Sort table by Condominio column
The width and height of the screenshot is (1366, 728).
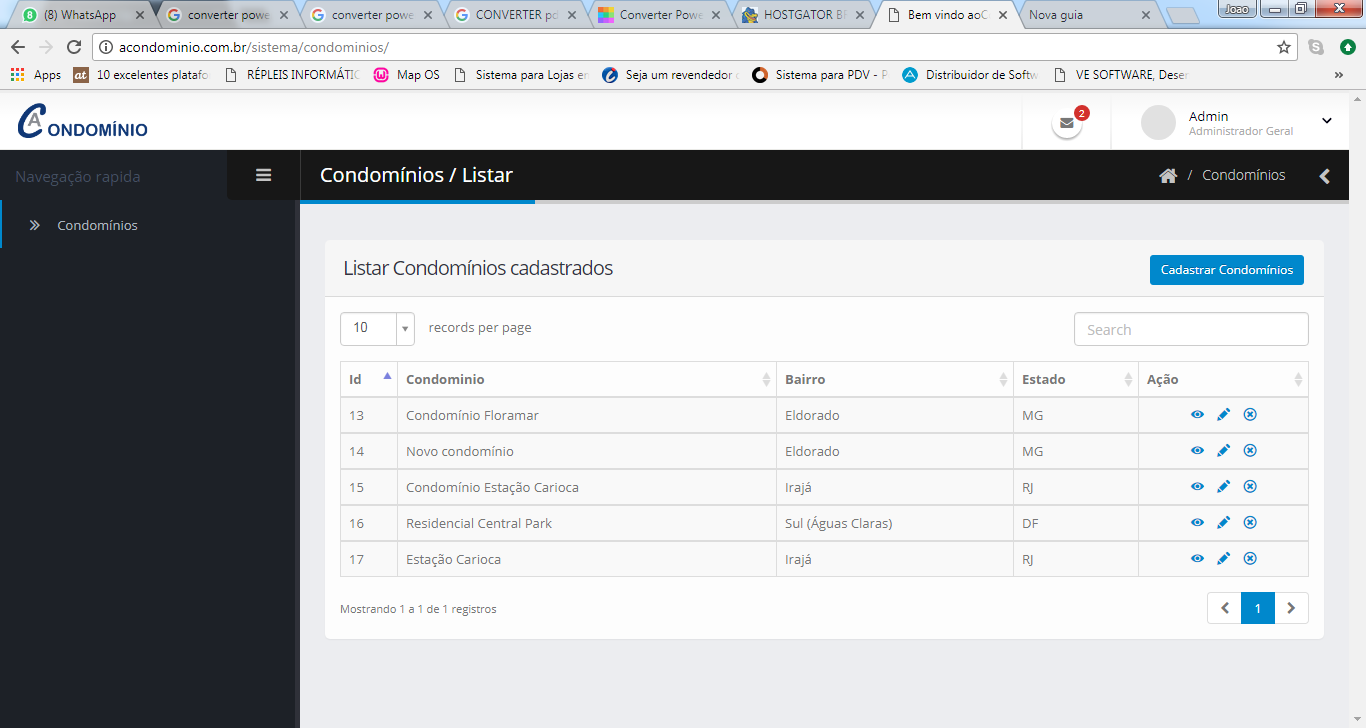[587, 379]
